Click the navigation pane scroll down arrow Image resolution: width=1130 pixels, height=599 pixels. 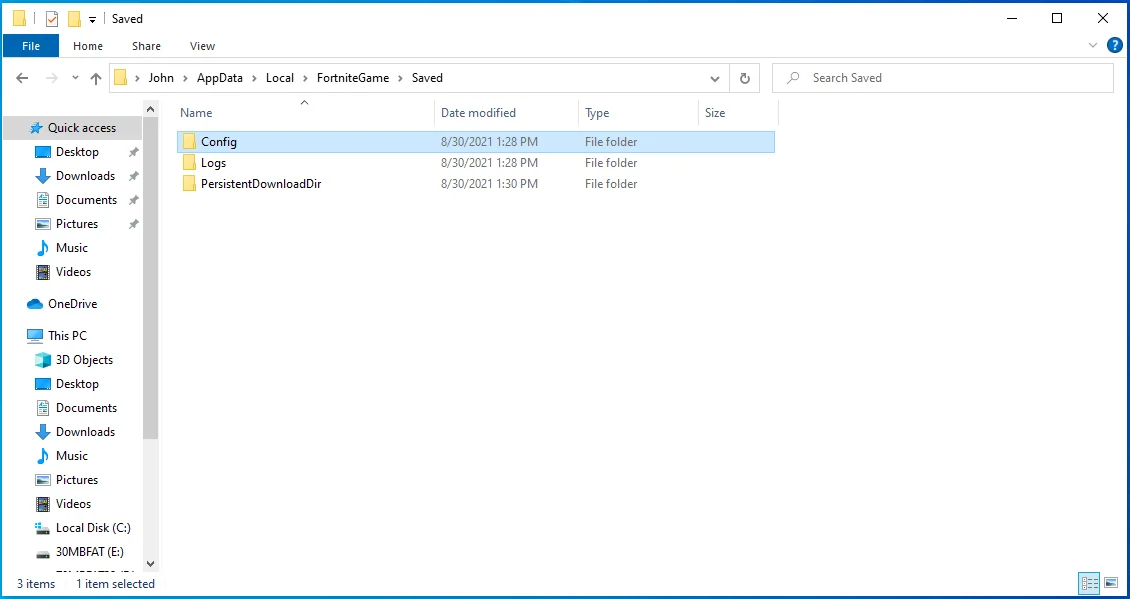[x=151, y=564]
